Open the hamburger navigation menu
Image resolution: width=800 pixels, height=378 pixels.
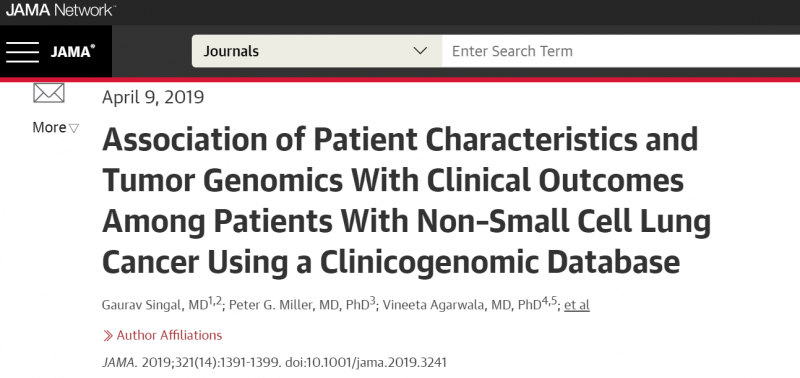(x=22, y=52)
